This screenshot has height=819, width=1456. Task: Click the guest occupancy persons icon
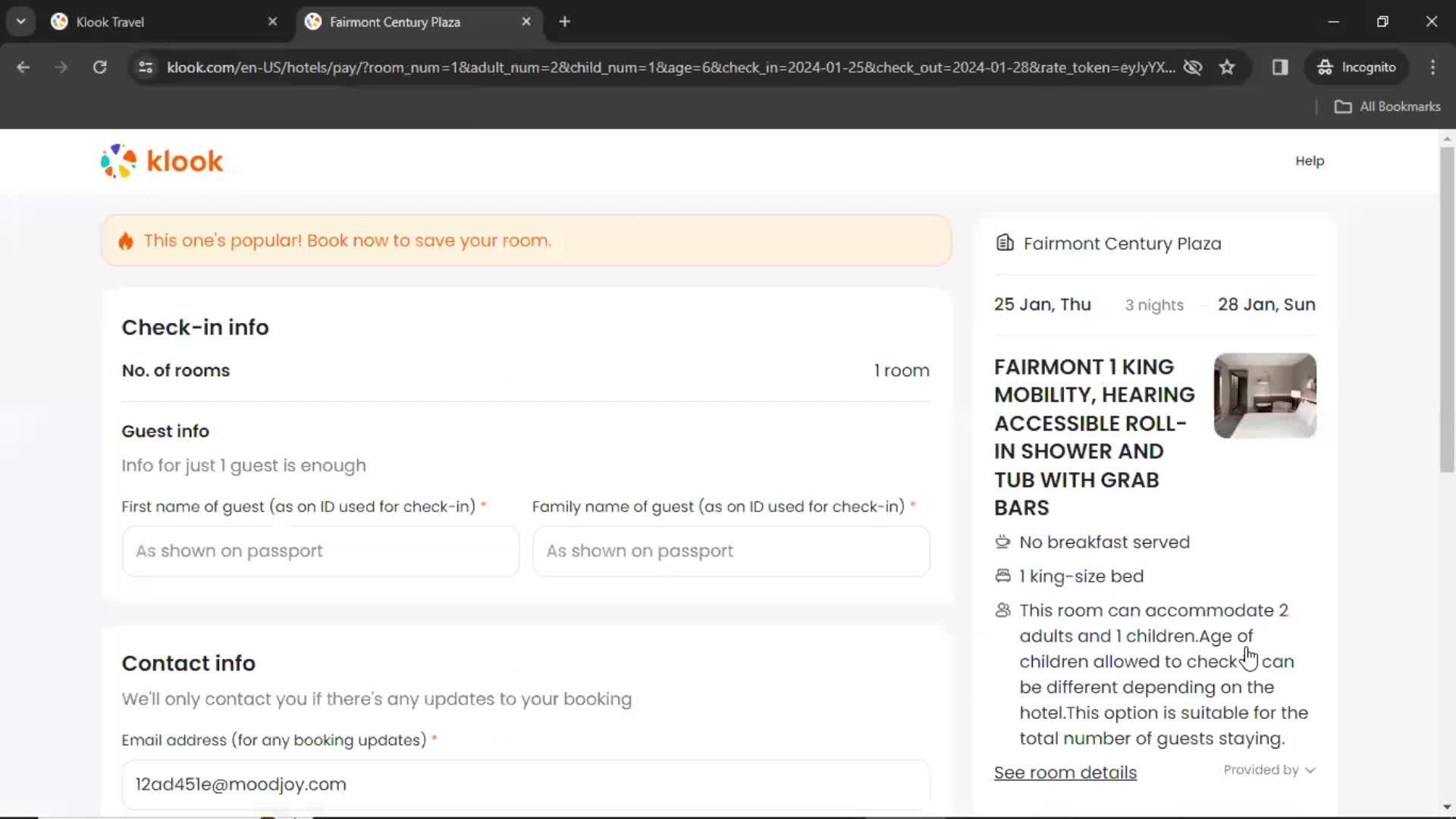tap(1003, 610)
